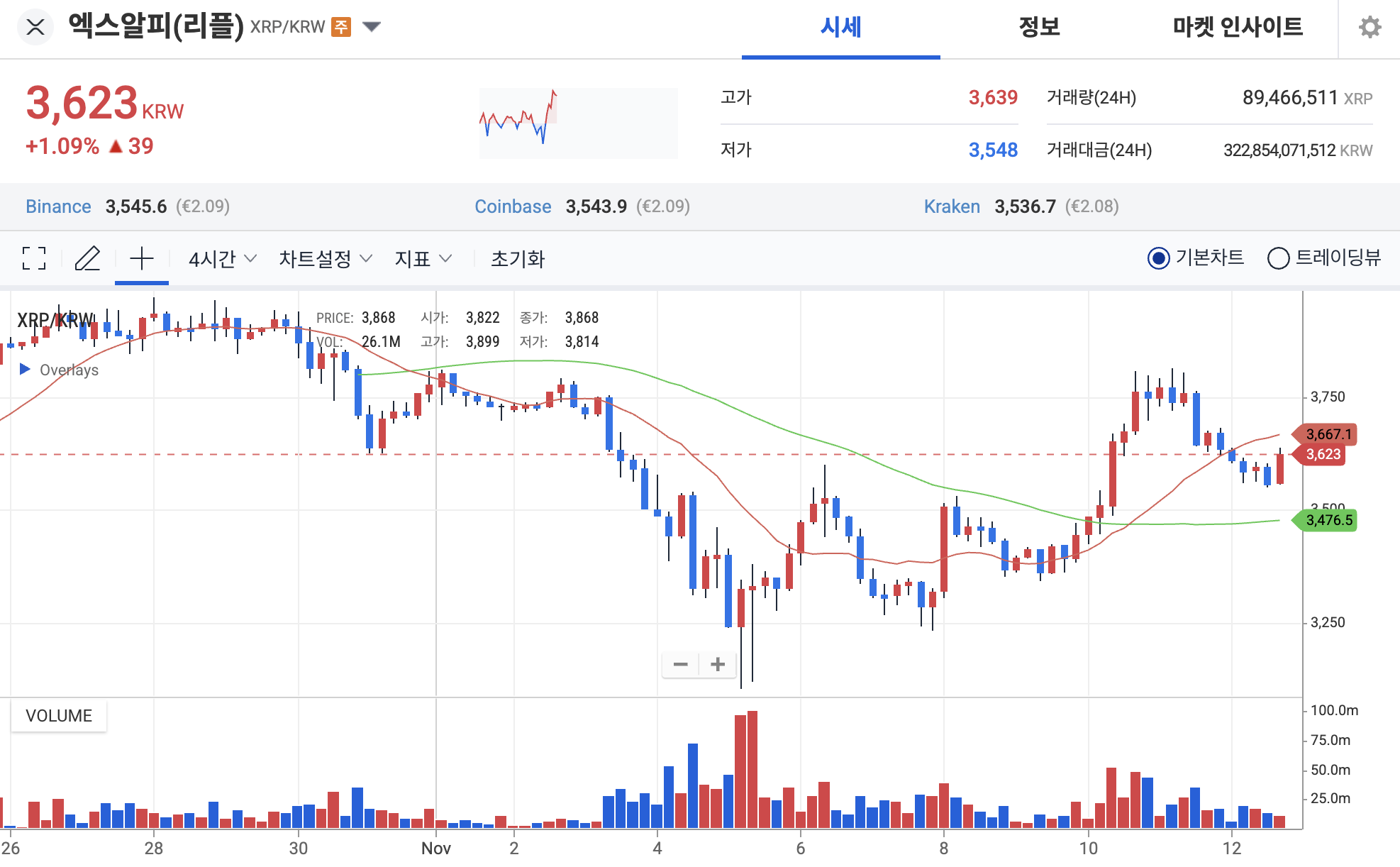Switch to the 정보 tab
The width and height of the screenshot is (1400, 867).
click(x=1039, y=28)
